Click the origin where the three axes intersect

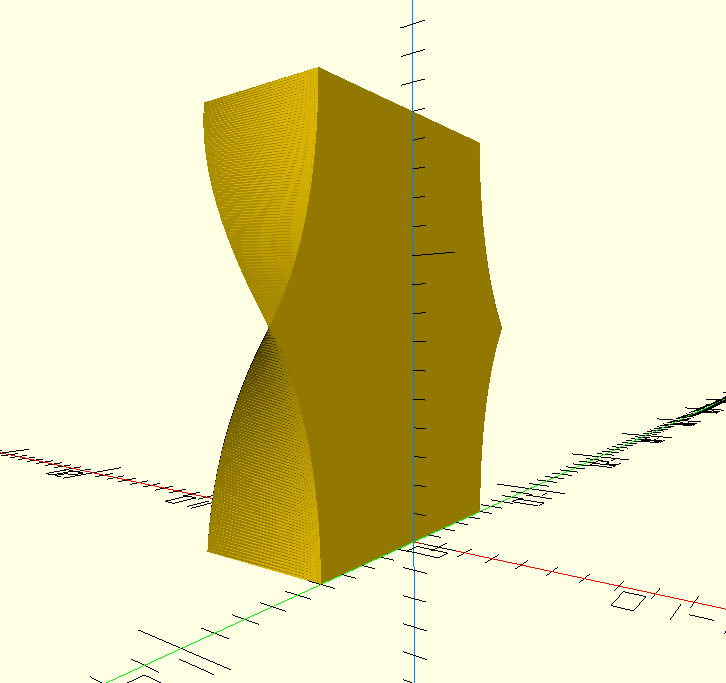point(413,545)
